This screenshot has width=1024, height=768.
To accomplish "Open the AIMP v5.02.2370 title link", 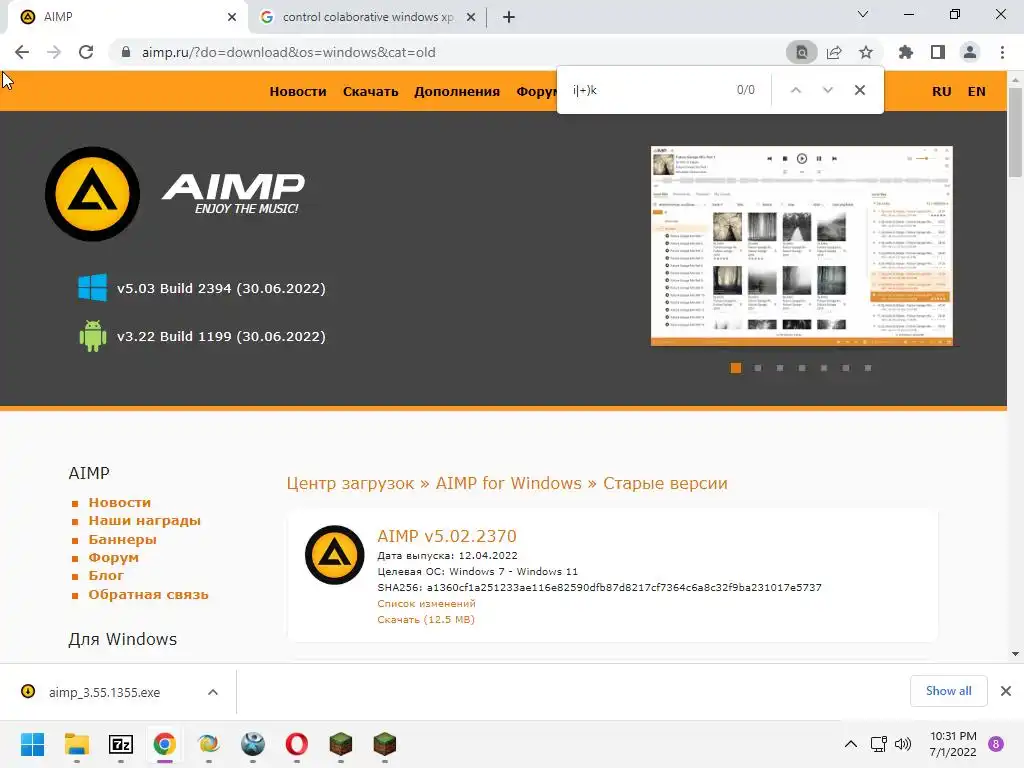I will click(x=447, y=536).
